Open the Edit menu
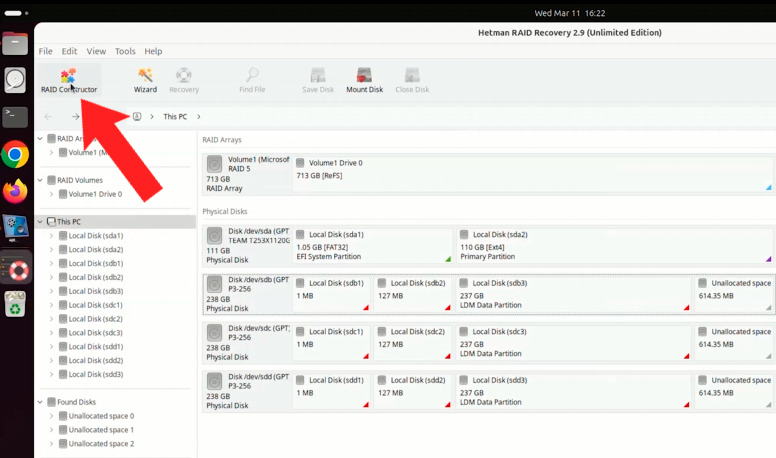 click(69, 51)
